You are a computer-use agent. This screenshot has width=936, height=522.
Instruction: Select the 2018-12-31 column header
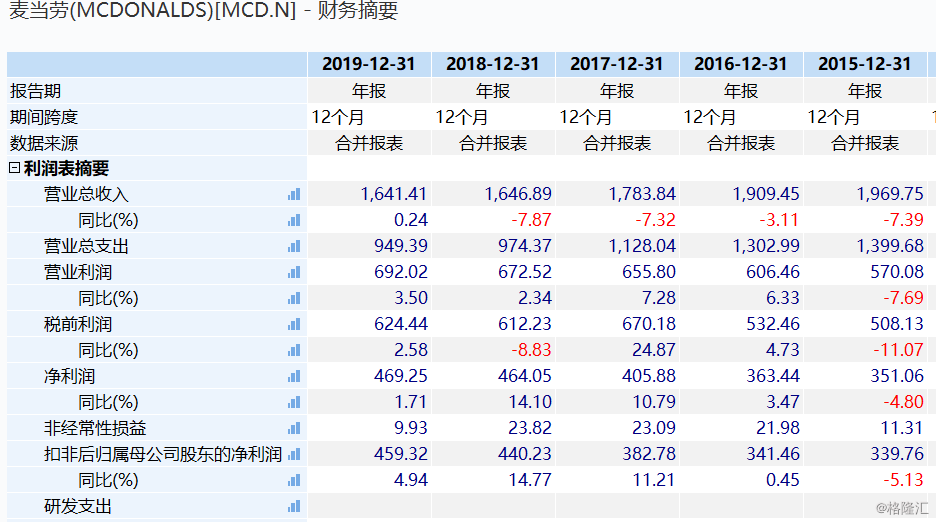coord(492,64)
